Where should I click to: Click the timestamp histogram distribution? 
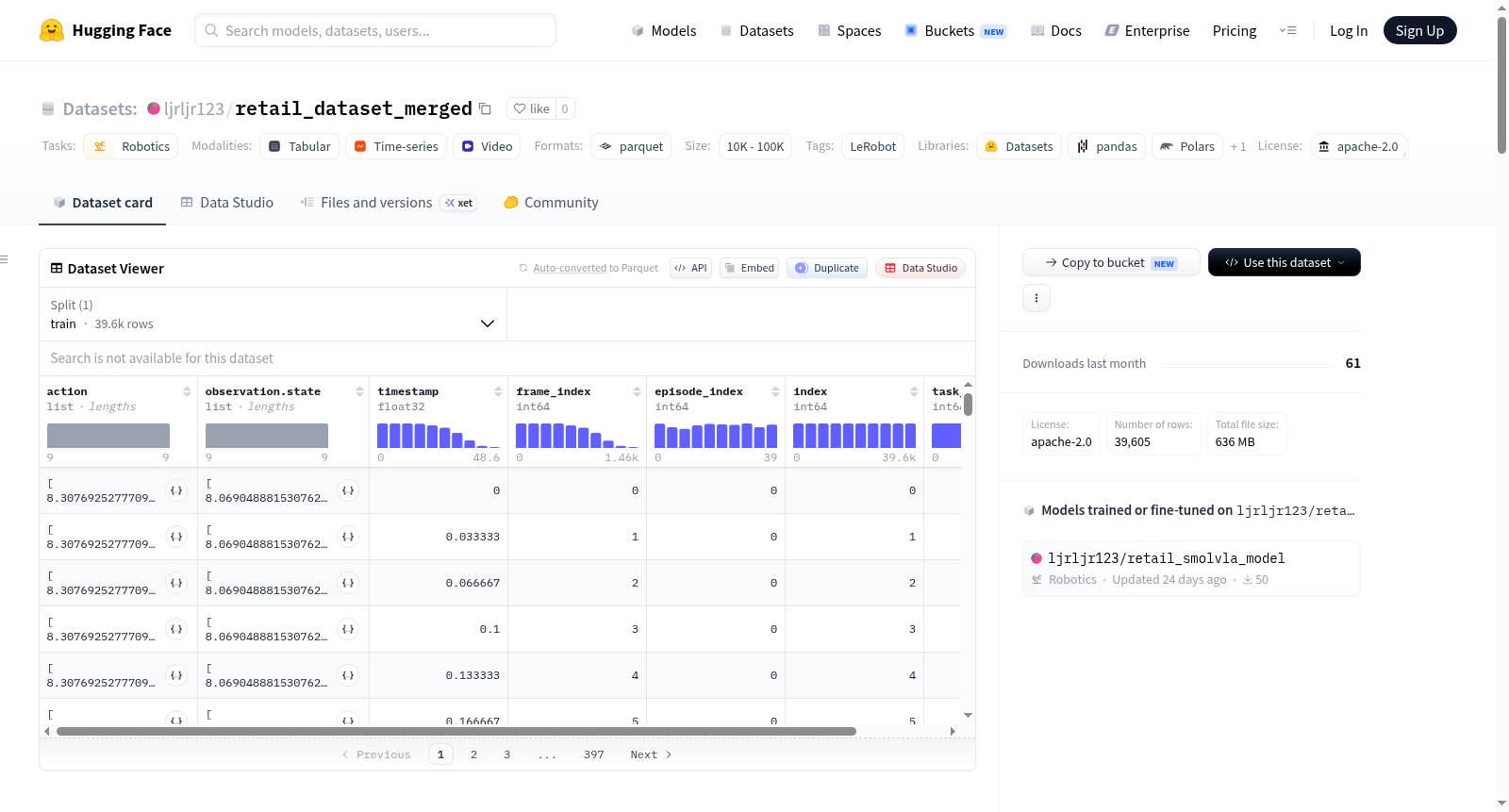tap(439, 436)
